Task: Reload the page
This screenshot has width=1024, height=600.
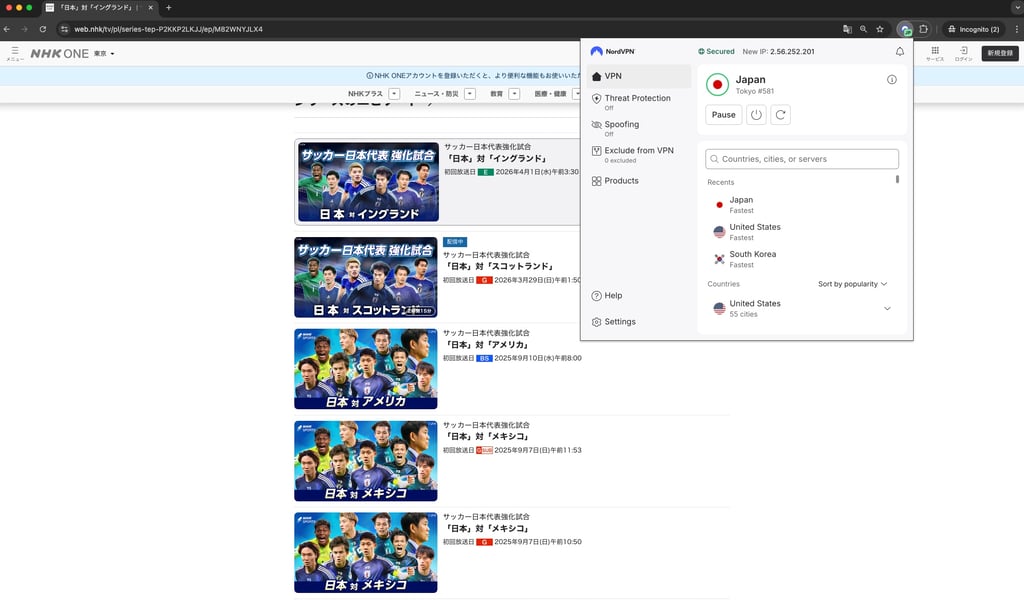Action: tap(42, 29)
